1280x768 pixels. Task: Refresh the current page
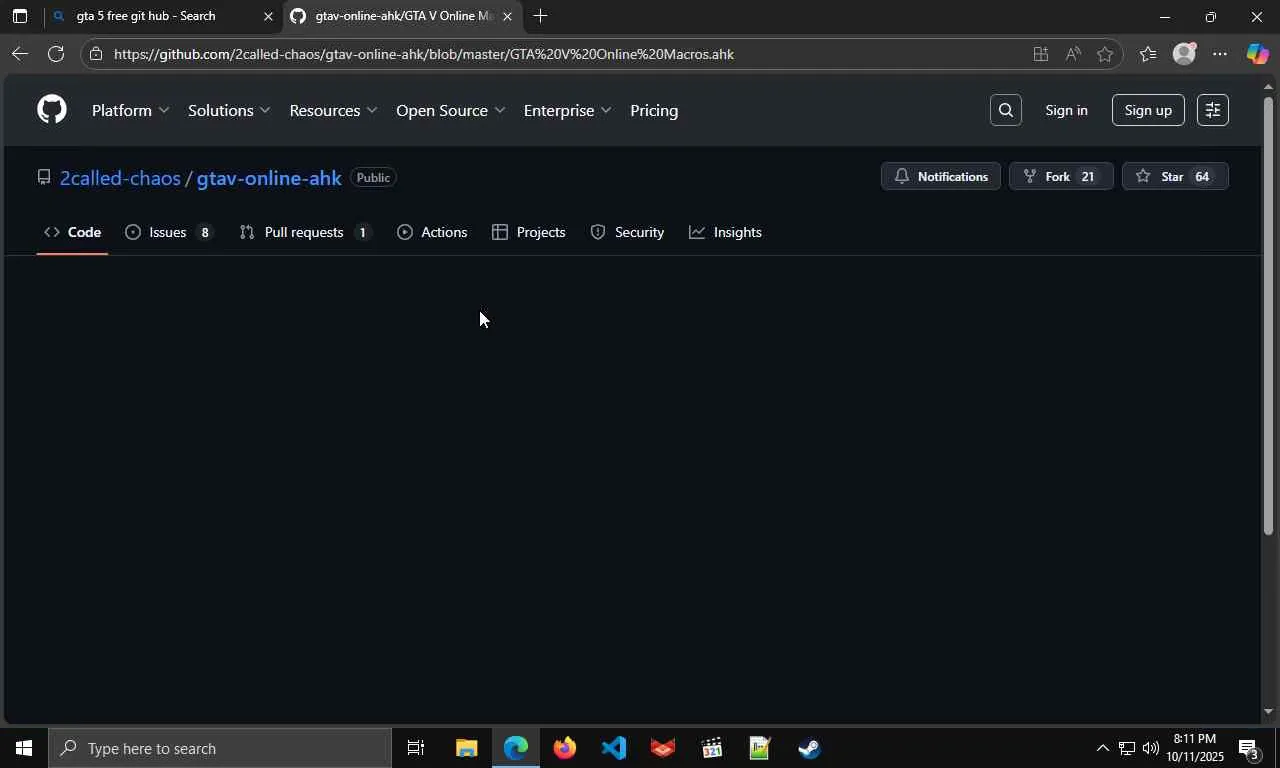pyautogui.click(x=56, y=54)
